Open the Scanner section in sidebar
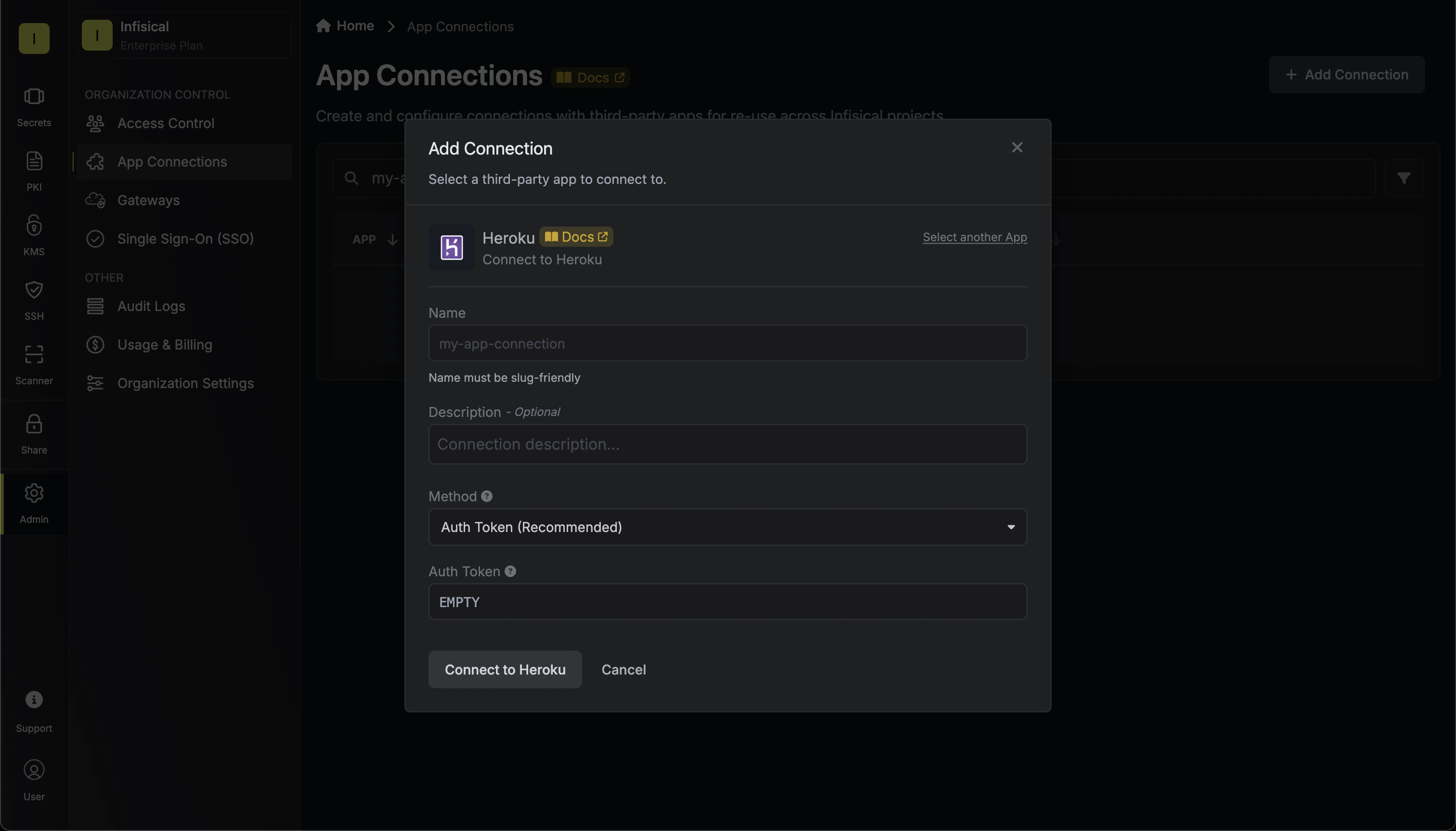Screen dimensions: 1456x831 tap(34, 365)
